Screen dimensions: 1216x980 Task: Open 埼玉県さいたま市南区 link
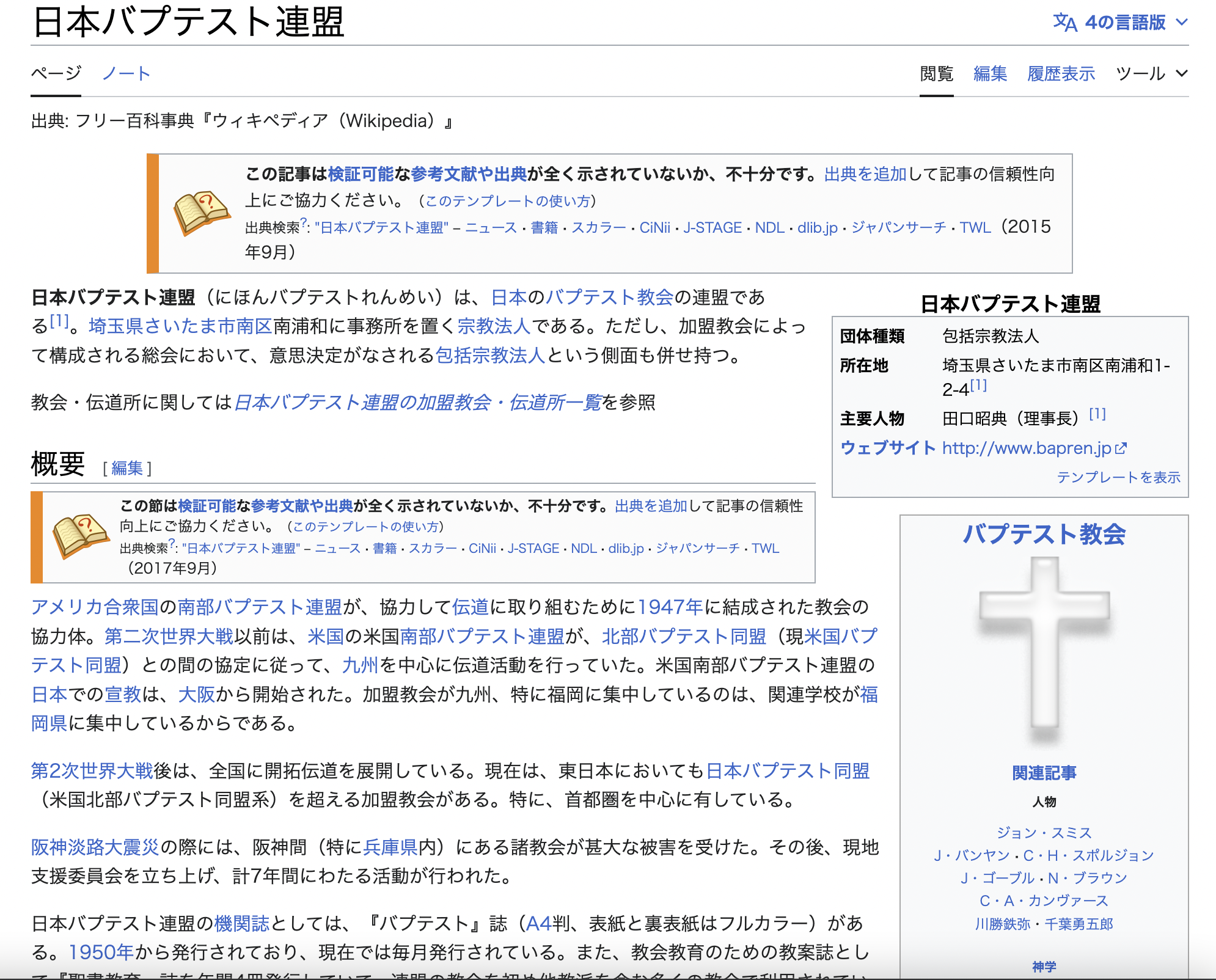pos(180,326)
